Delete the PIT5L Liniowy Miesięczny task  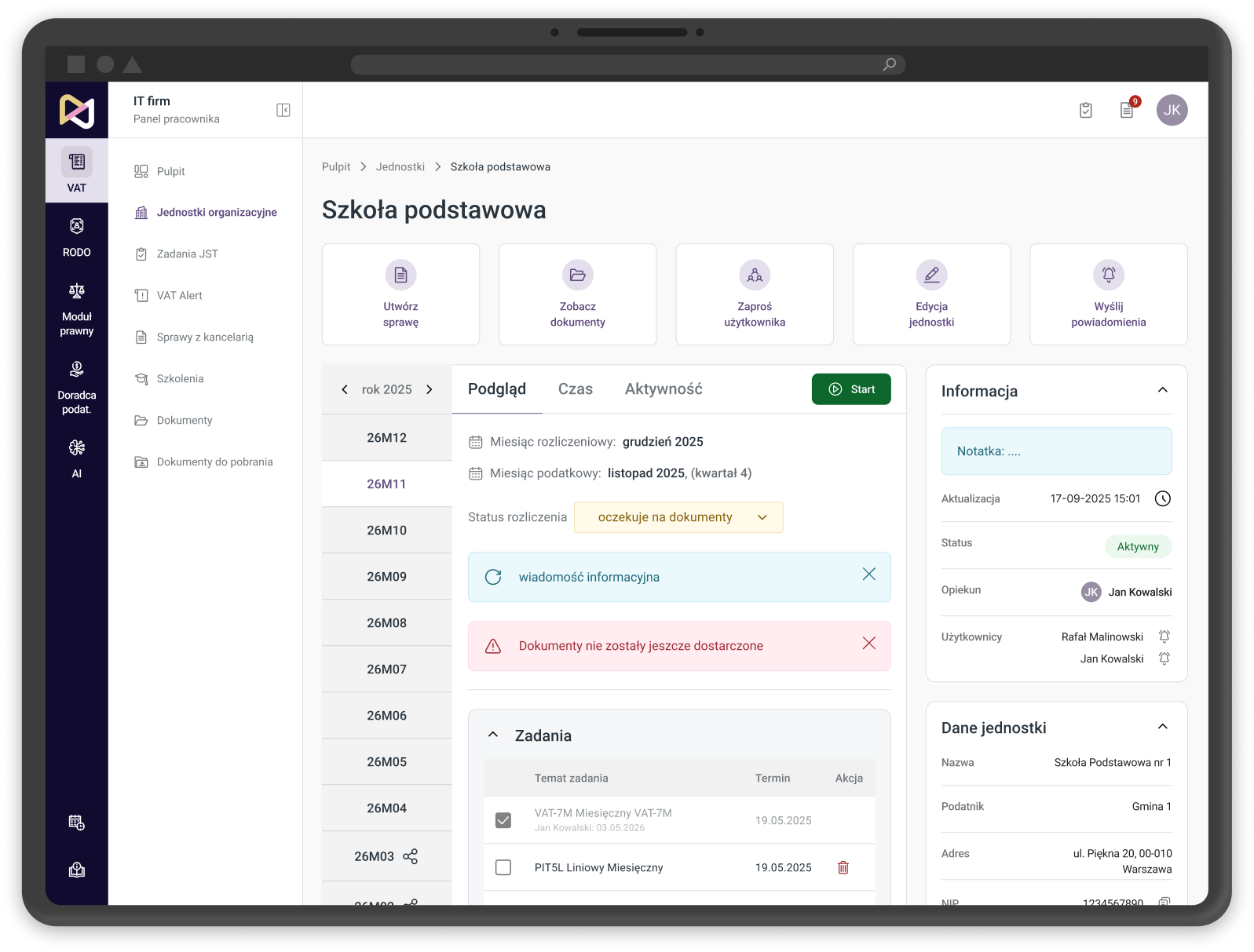pyautogui.click(x=843, y=867)
